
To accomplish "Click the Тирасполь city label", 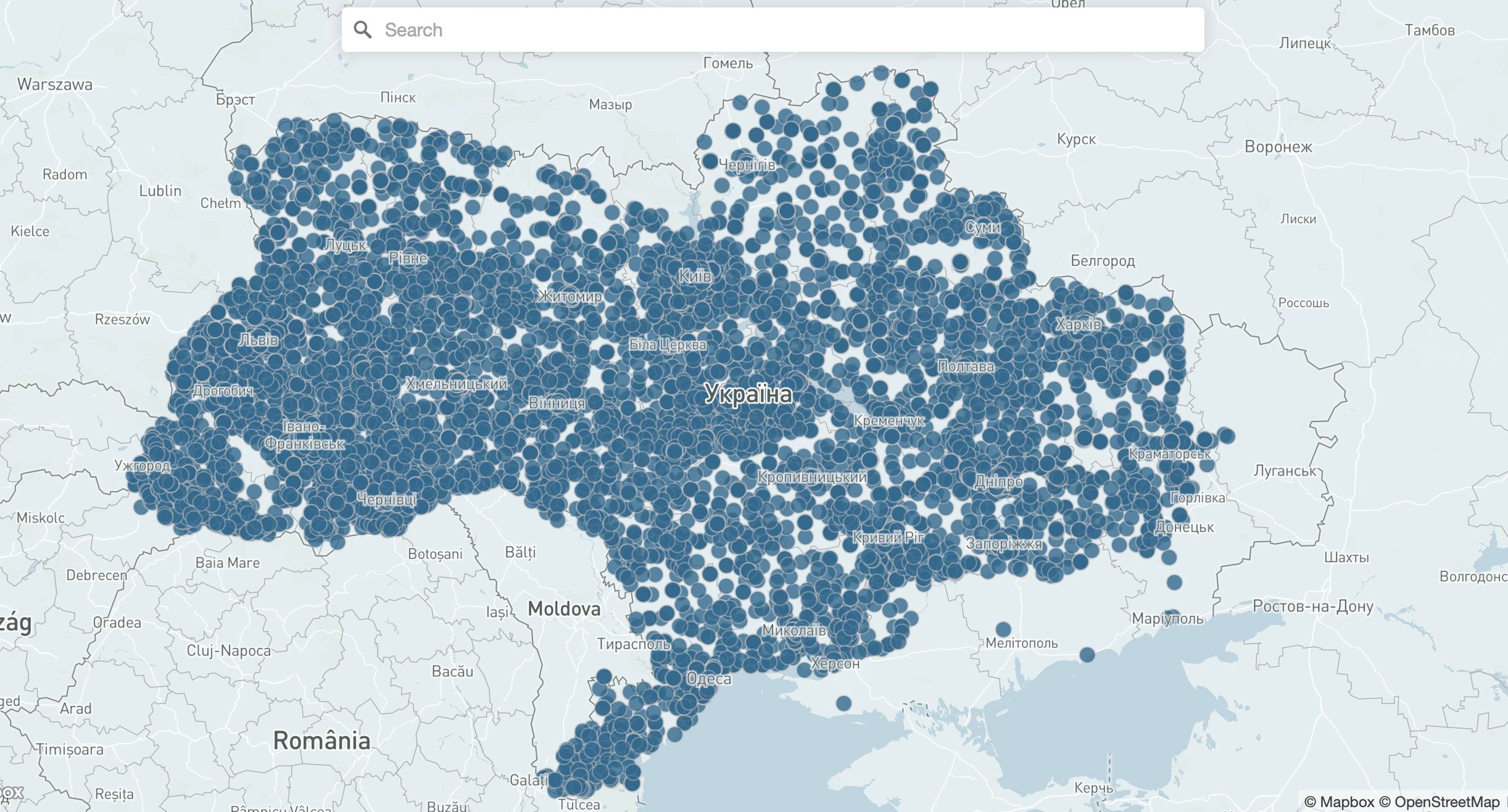I will (634, 644).
